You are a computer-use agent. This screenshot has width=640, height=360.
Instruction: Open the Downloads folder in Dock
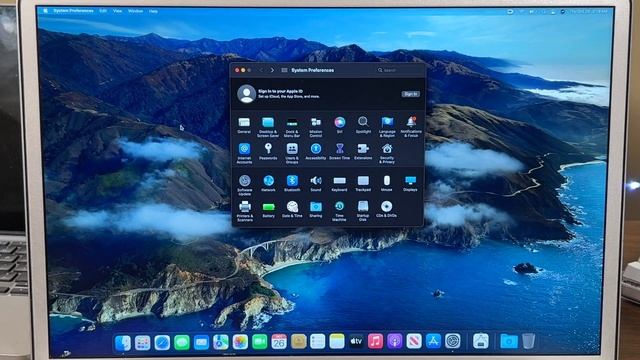pos(509,340)
